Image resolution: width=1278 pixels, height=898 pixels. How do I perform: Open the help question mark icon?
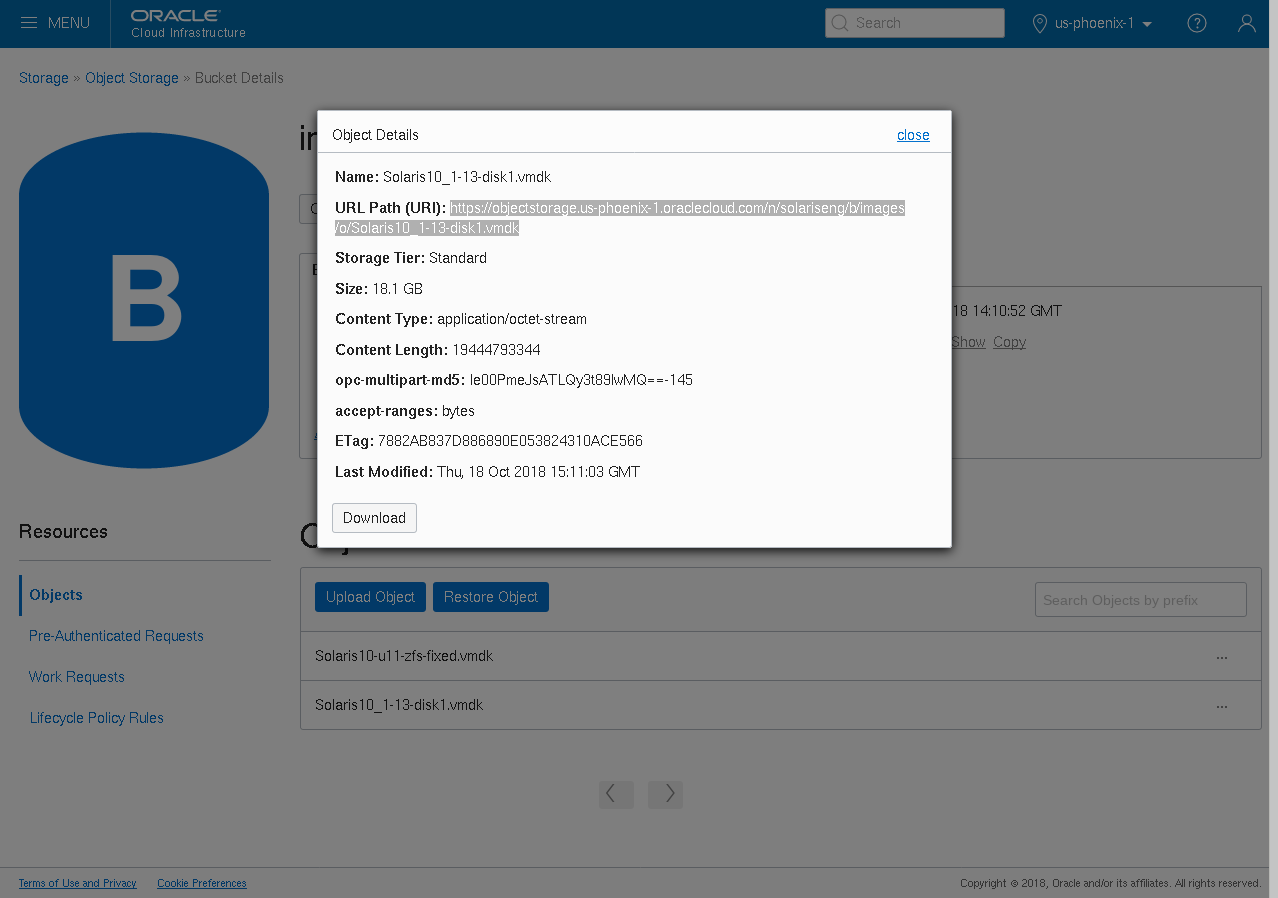1197,23
